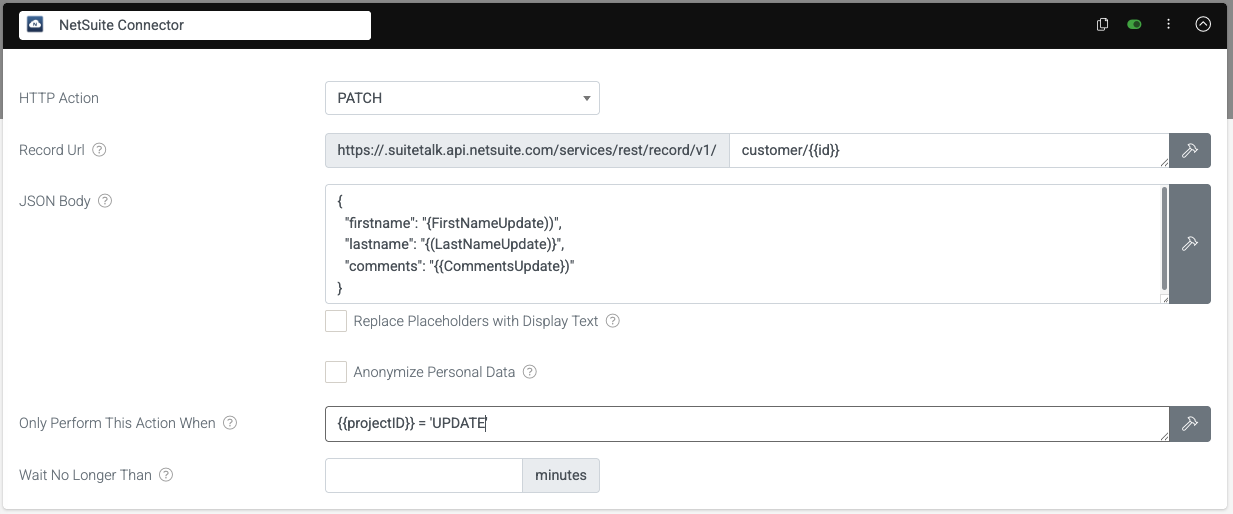Click the minutes unit label
The width and height of the screenshot is (1233, 514).
pyautogui.click(x=561, y=475)
